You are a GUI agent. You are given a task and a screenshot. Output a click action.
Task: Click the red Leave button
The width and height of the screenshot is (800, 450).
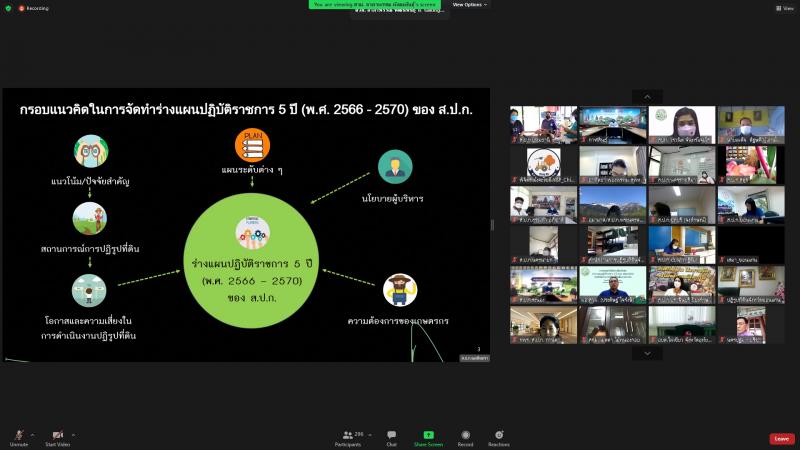point(781,439)
